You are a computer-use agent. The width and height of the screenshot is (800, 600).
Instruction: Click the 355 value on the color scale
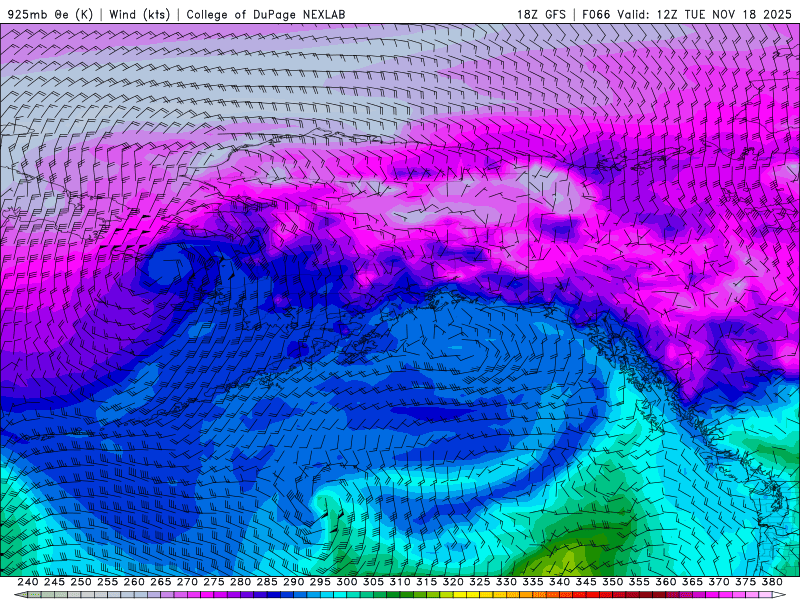(639, 582)
